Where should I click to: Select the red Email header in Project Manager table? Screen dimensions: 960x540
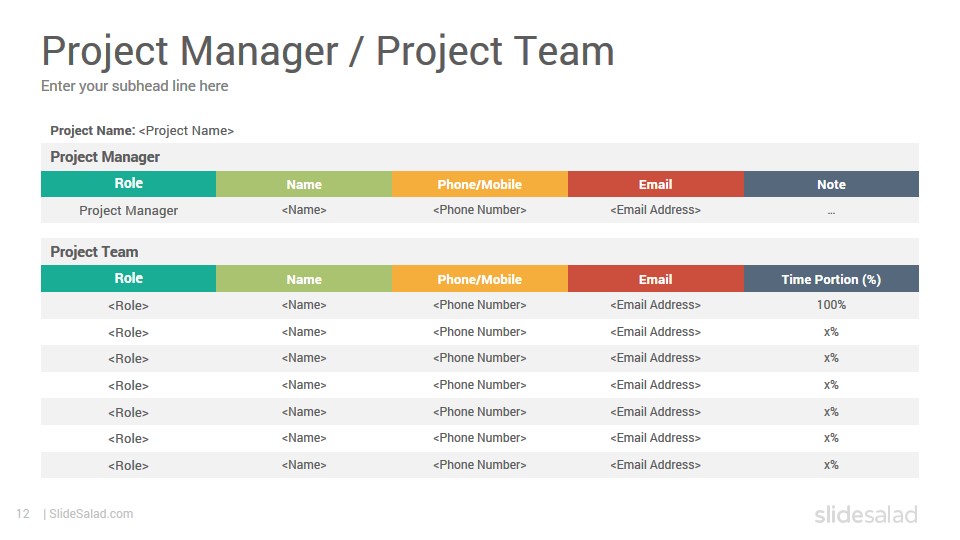coord(656,184)
